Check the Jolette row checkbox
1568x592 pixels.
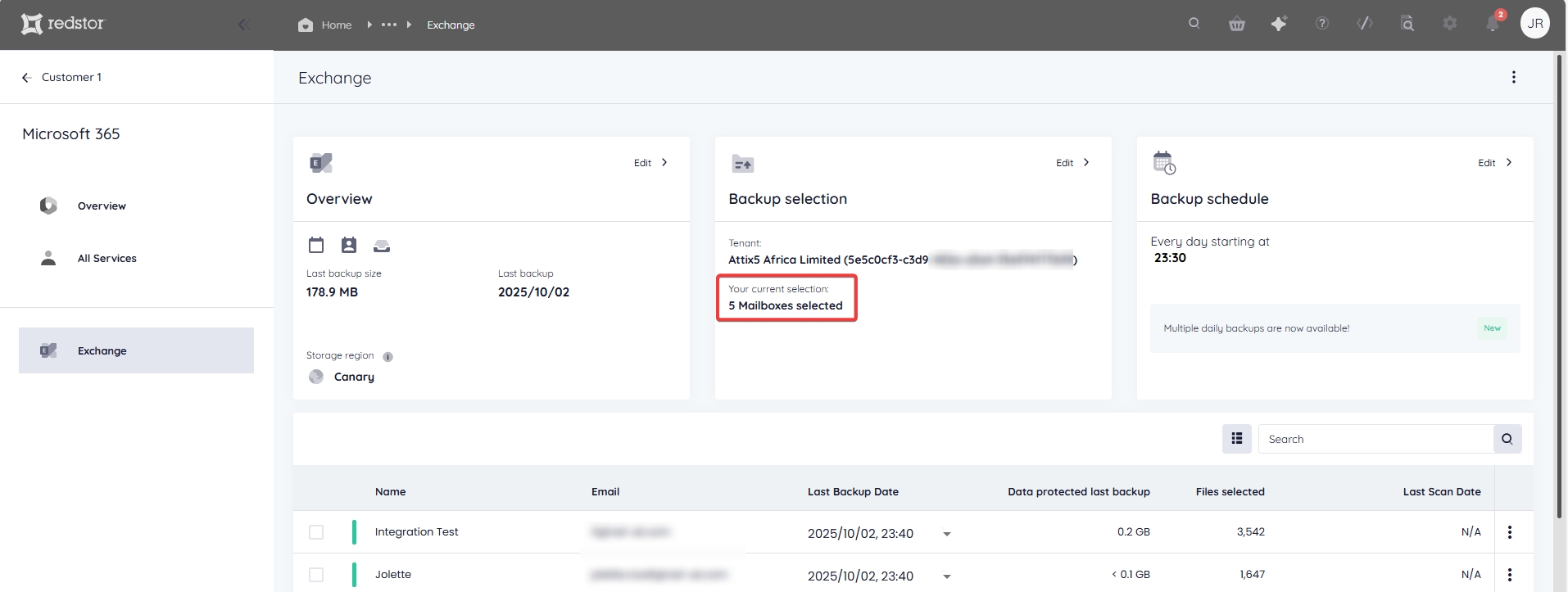pos(316,575)
